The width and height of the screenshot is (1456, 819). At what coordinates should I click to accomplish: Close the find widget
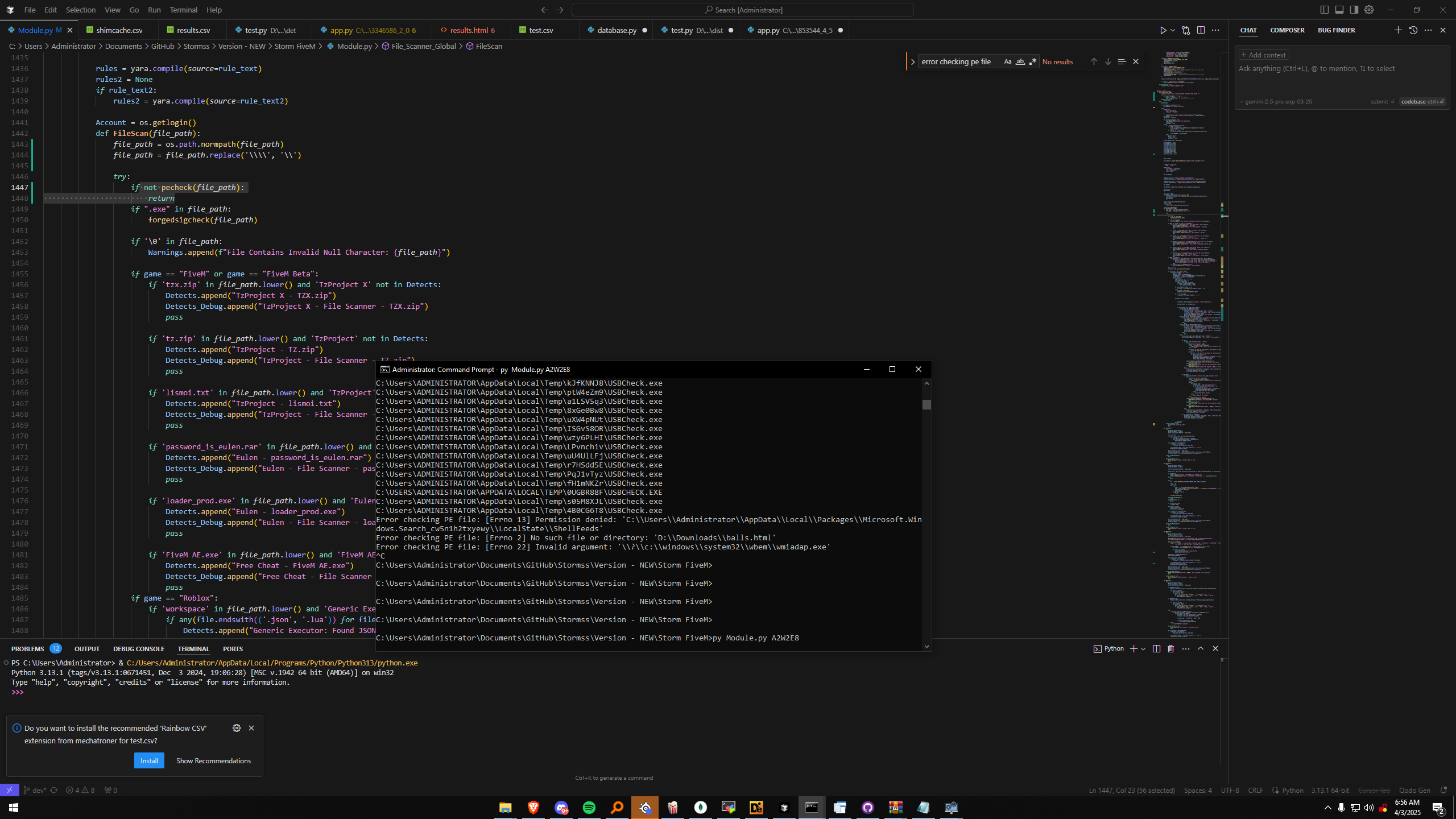1136,61
